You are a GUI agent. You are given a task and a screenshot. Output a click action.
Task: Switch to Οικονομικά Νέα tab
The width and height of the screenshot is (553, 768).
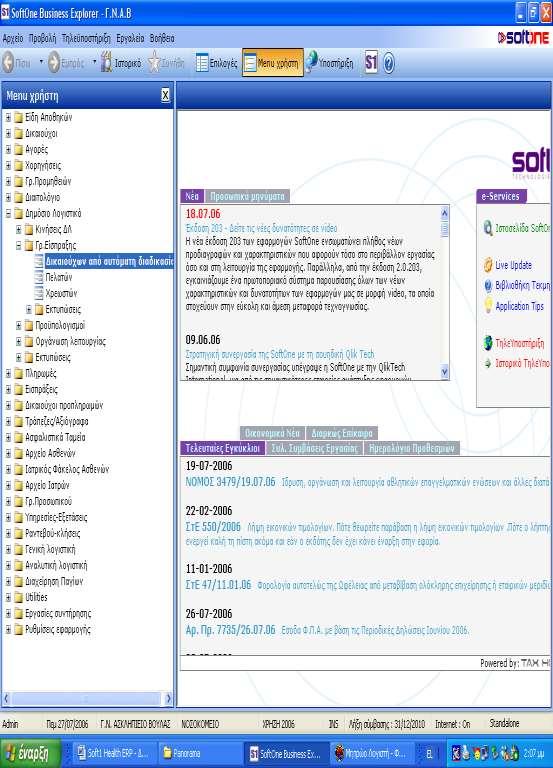(272, 433)
